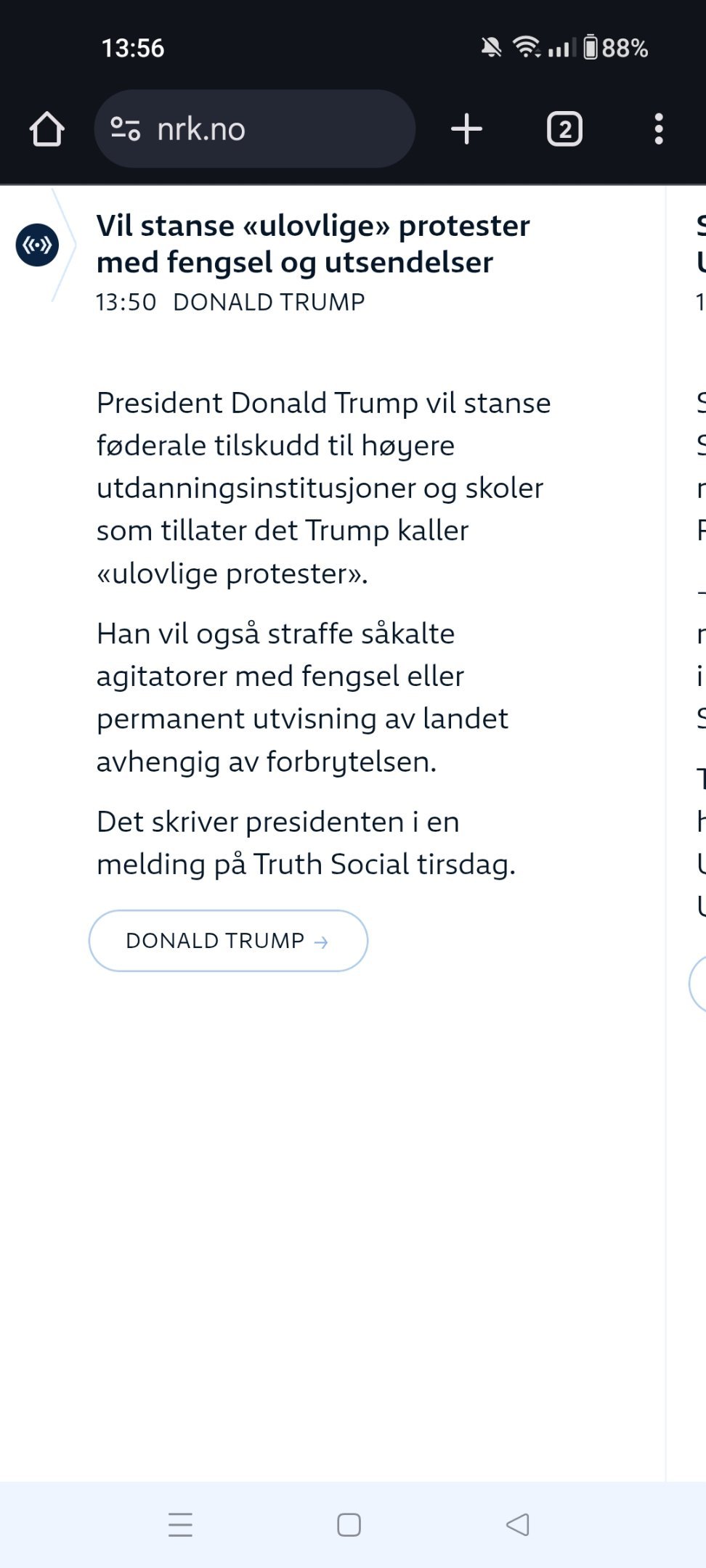Image resolution: width=706 pixels, height=1568 pixels.
Task: Open site settings icon beside nrk.no
Action: pyautogui.click(x=125, y=129)
